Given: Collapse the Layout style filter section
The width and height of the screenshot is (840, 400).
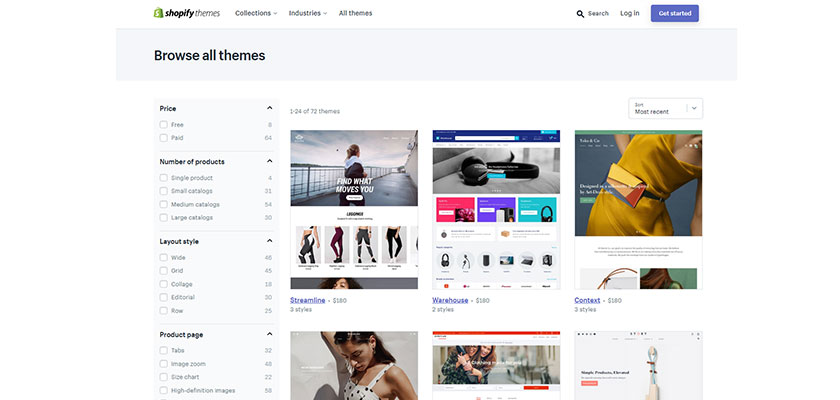Looking at the screenshot, I should (269, 241).
